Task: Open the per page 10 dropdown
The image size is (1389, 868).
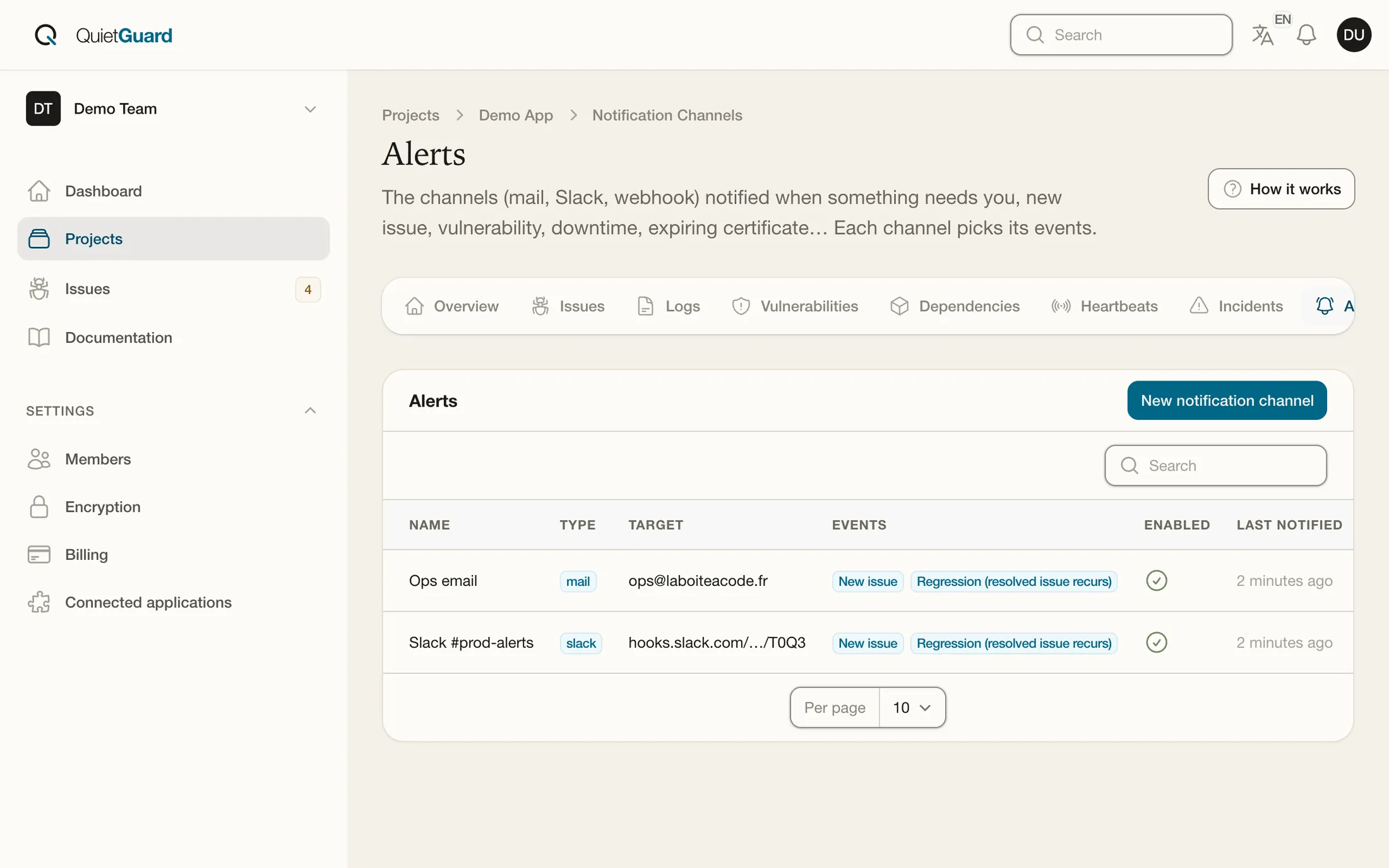Action: 912,708
